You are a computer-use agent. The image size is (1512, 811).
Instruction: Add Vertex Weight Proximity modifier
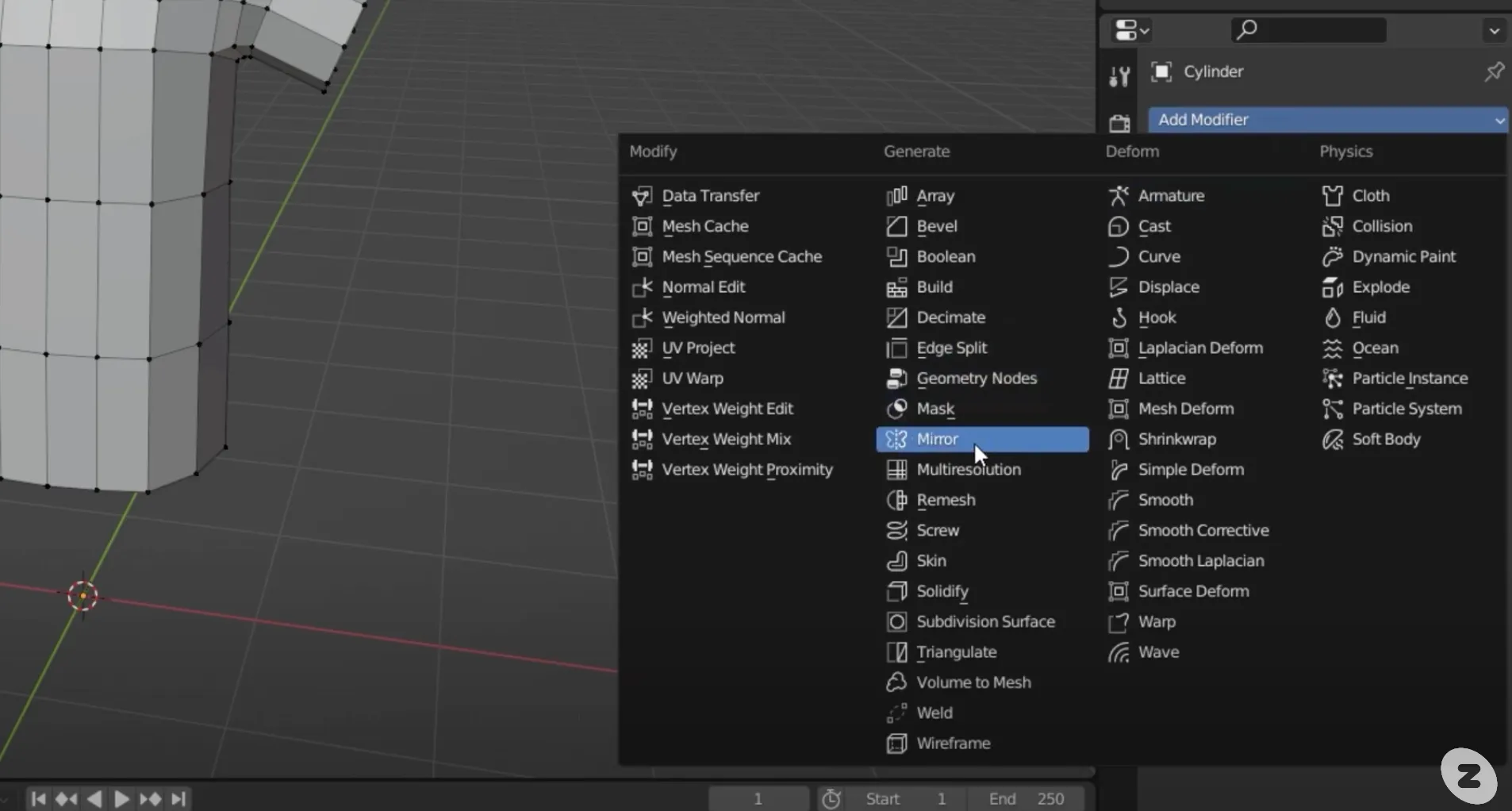click(746, 469)
